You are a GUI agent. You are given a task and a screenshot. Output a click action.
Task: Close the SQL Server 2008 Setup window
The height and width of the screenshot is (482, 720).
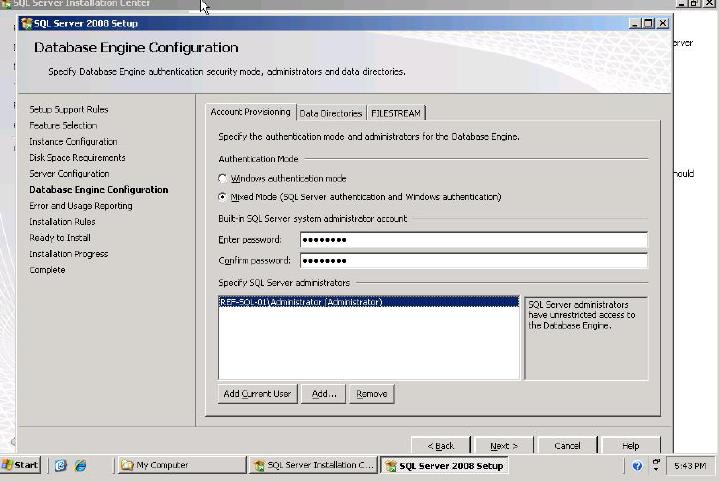click(x=663, y=23)
